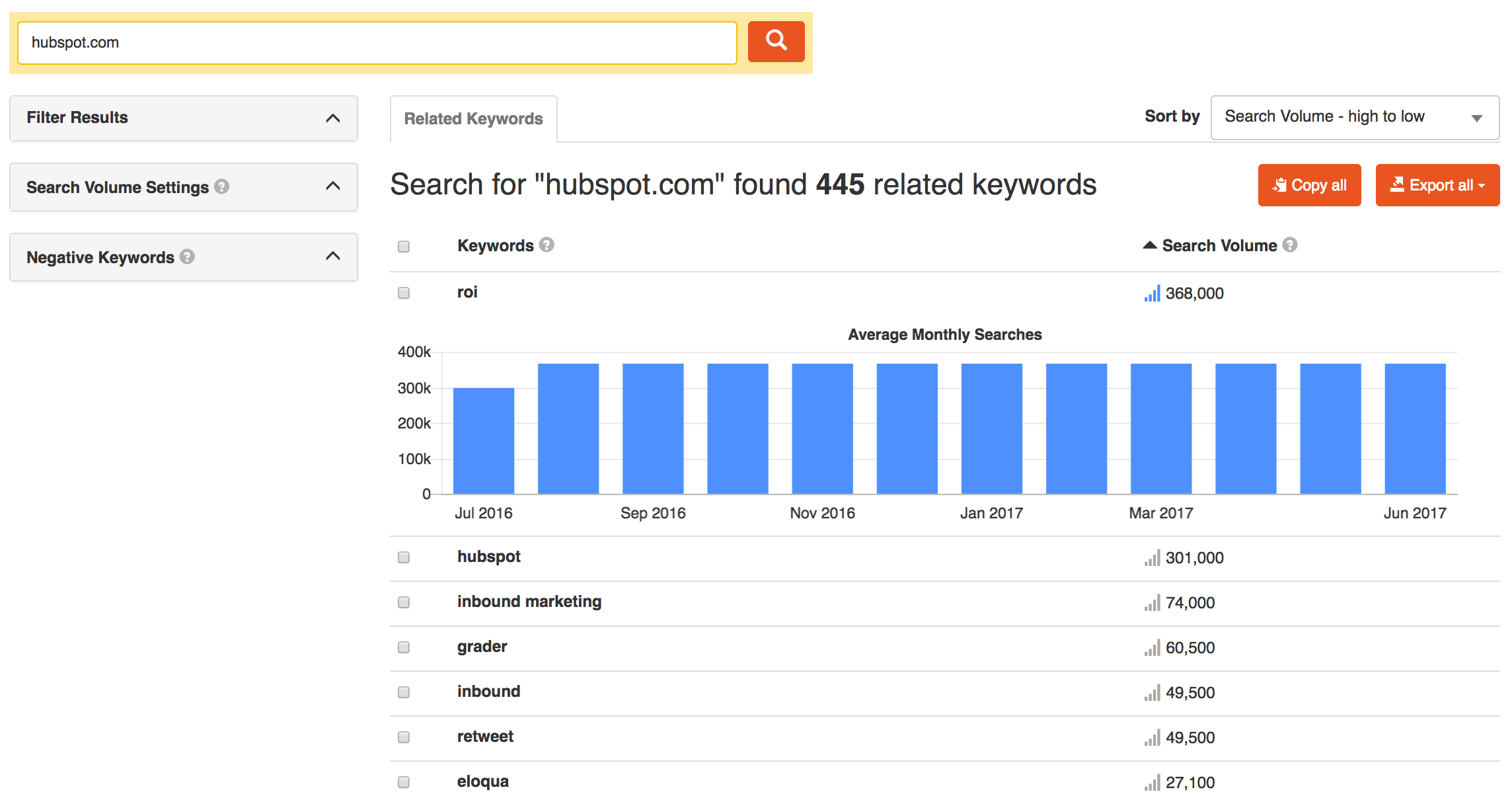Click the Export all icon button
This screenshot has height=804, width=1512.
click(x=1399, y=184)
